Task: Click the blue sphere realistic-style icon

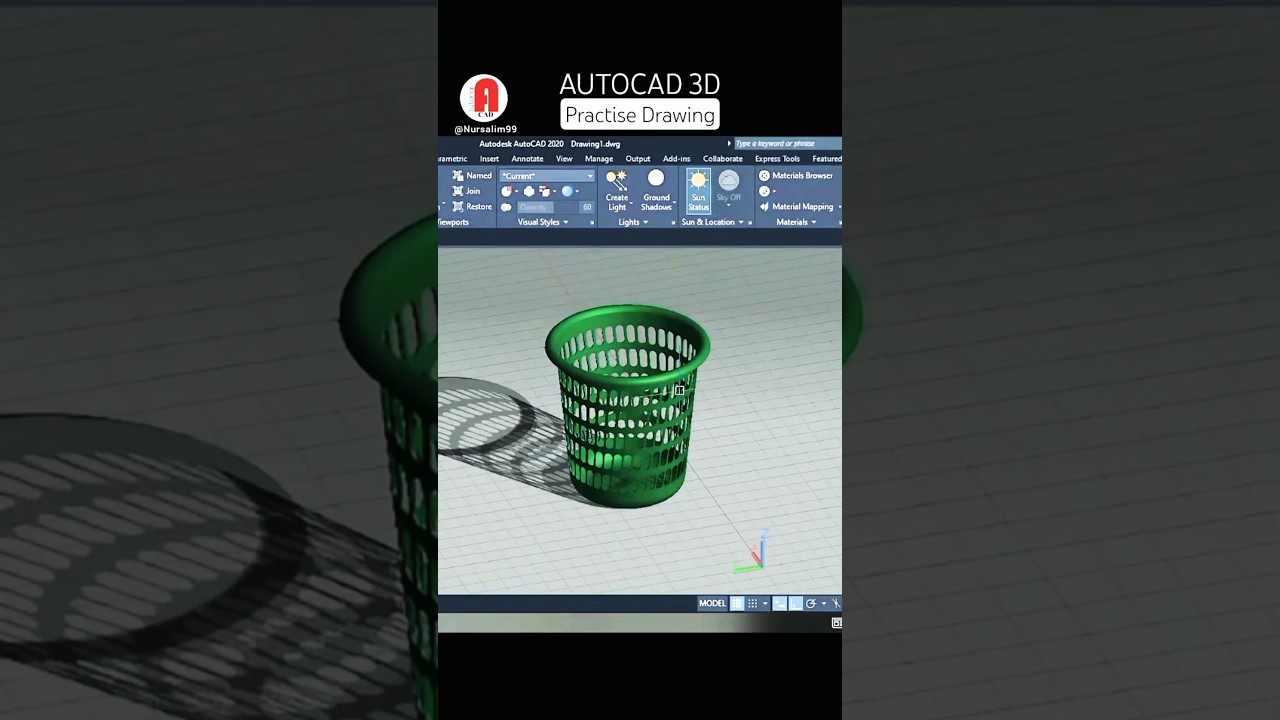Action: tap(567, 191)
